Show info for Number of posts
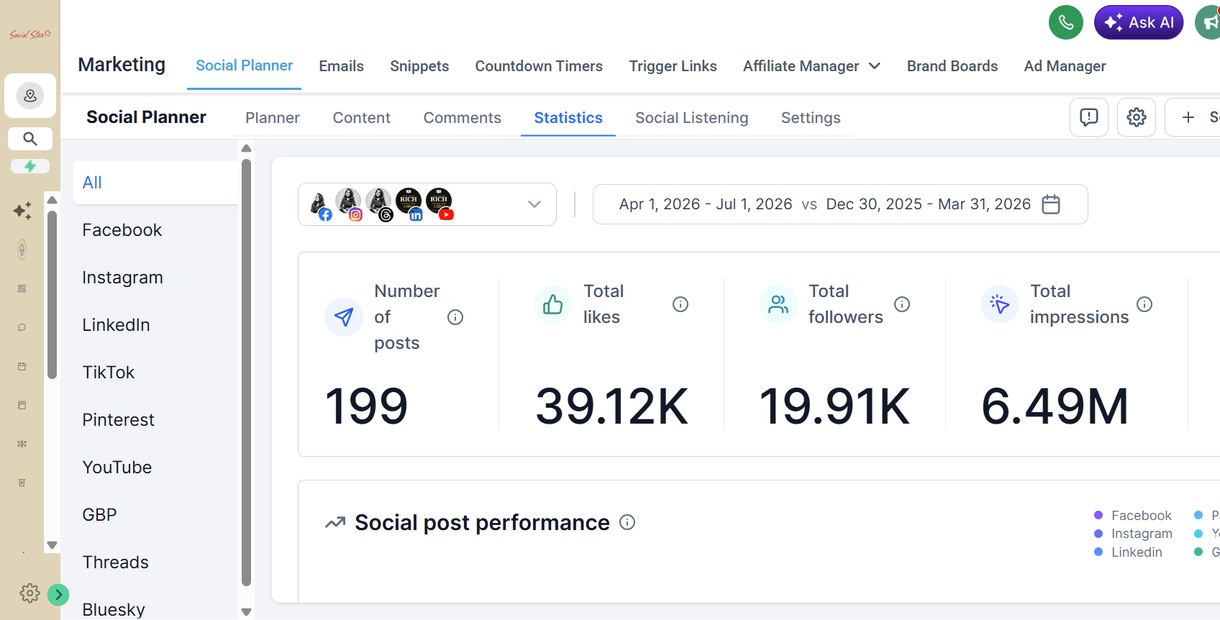The image size is (1220, 620). [x=455, y=317]
